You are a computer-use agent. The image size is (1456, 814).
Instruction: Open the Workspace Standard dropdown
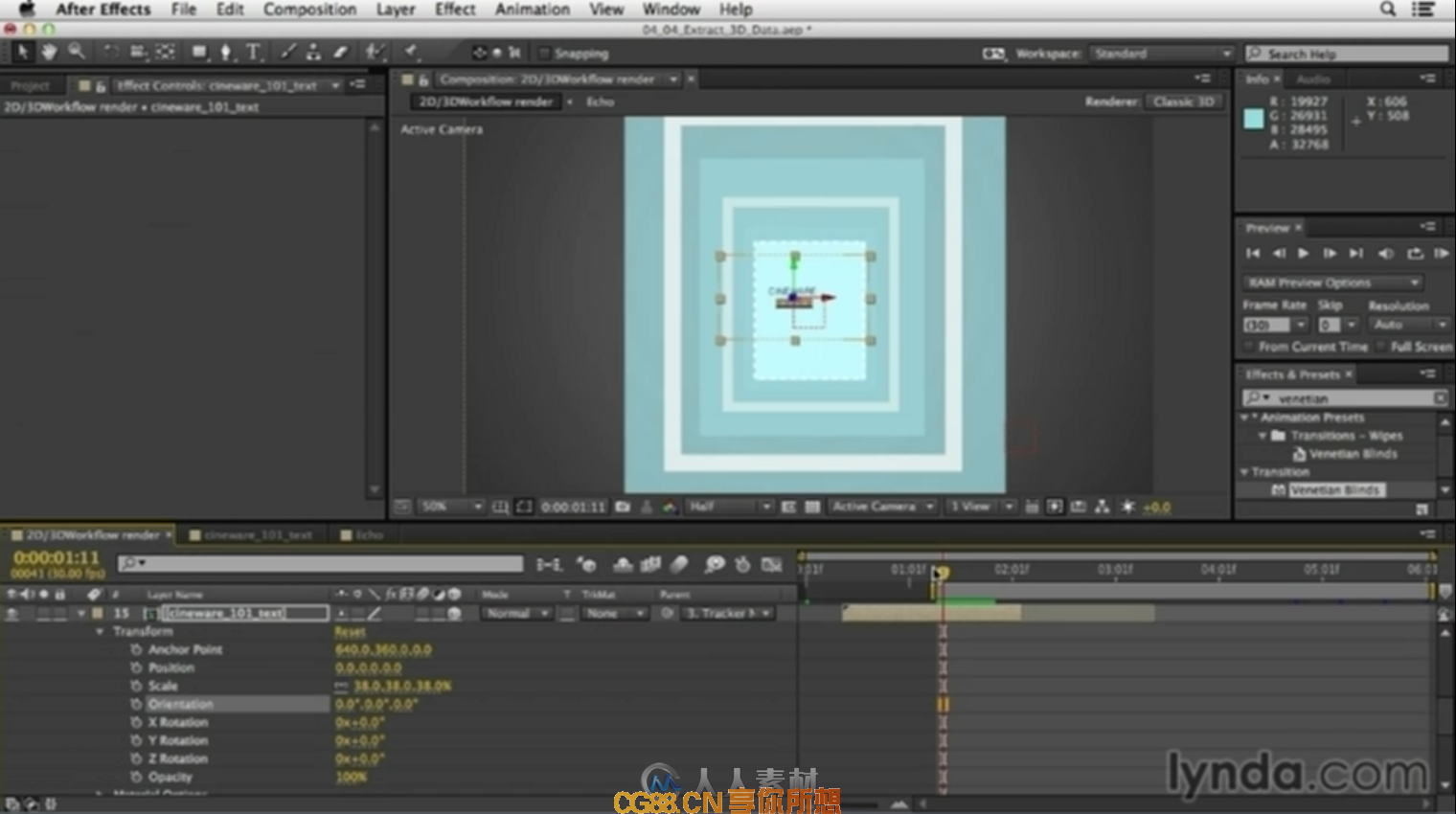[x=1162, y=54]
